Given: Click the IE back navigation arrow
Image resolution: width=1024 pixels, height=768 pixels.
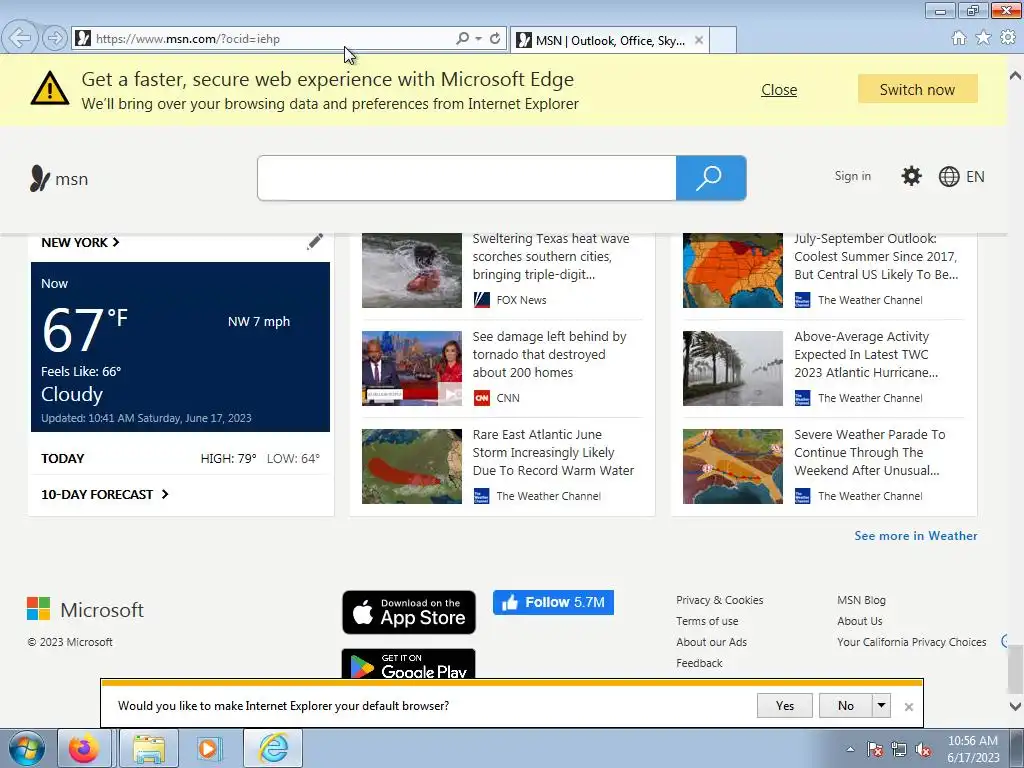Looking at the screenshot, I should tap(20, 38).
